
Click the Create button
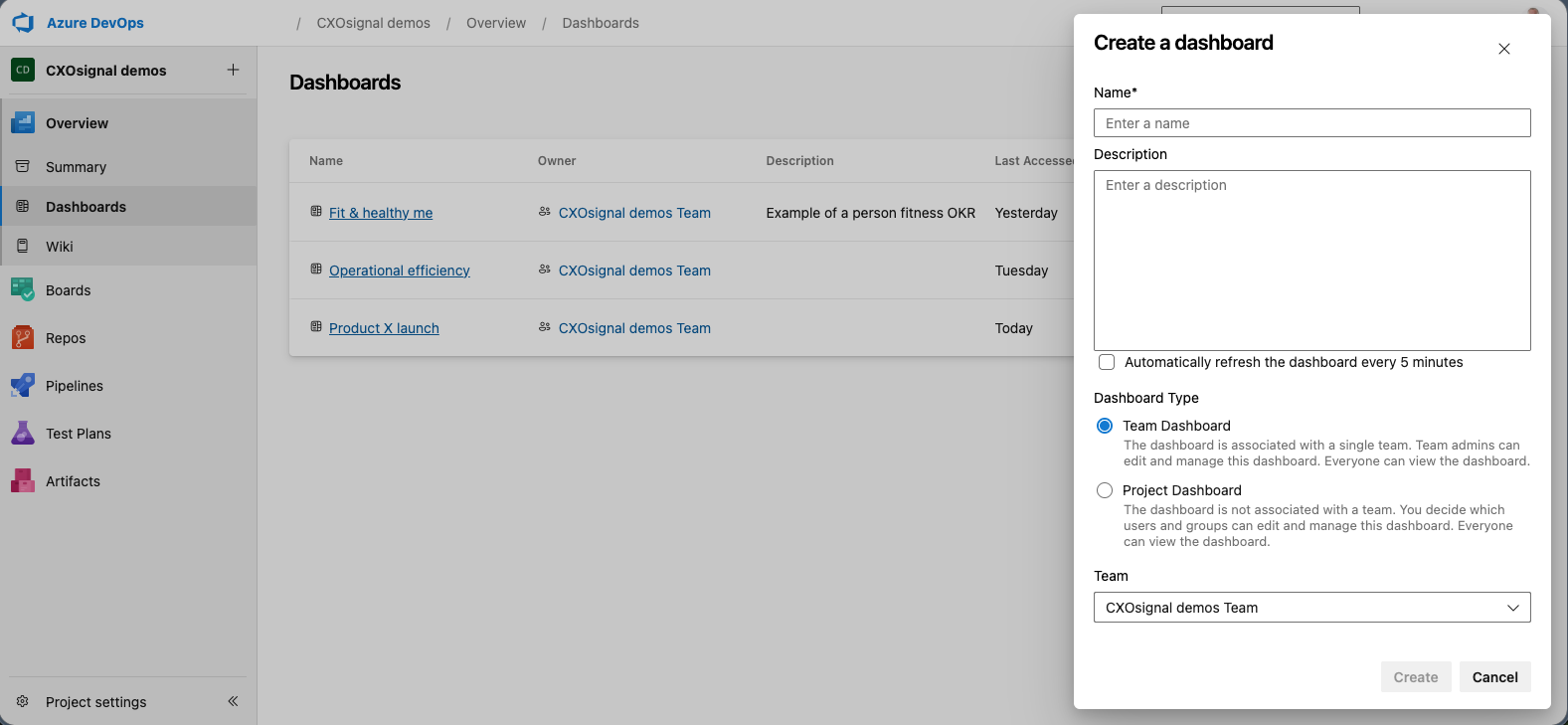tap(1416, 677)
